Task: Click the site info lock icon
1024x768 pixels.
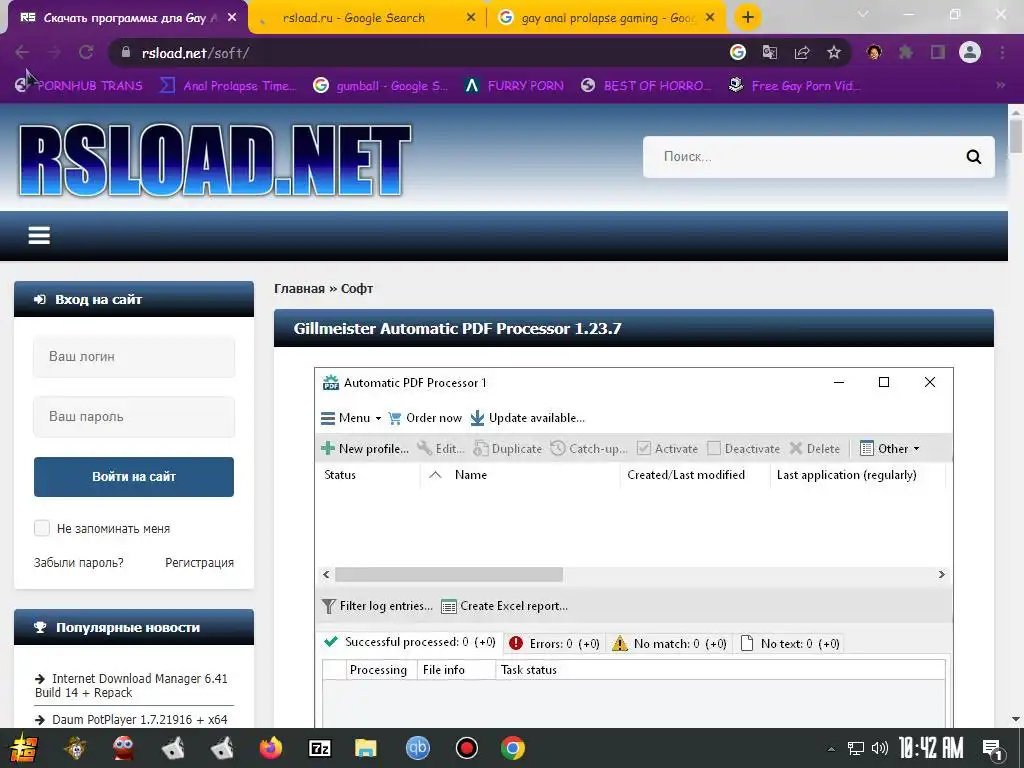Action: pos(126,52)
